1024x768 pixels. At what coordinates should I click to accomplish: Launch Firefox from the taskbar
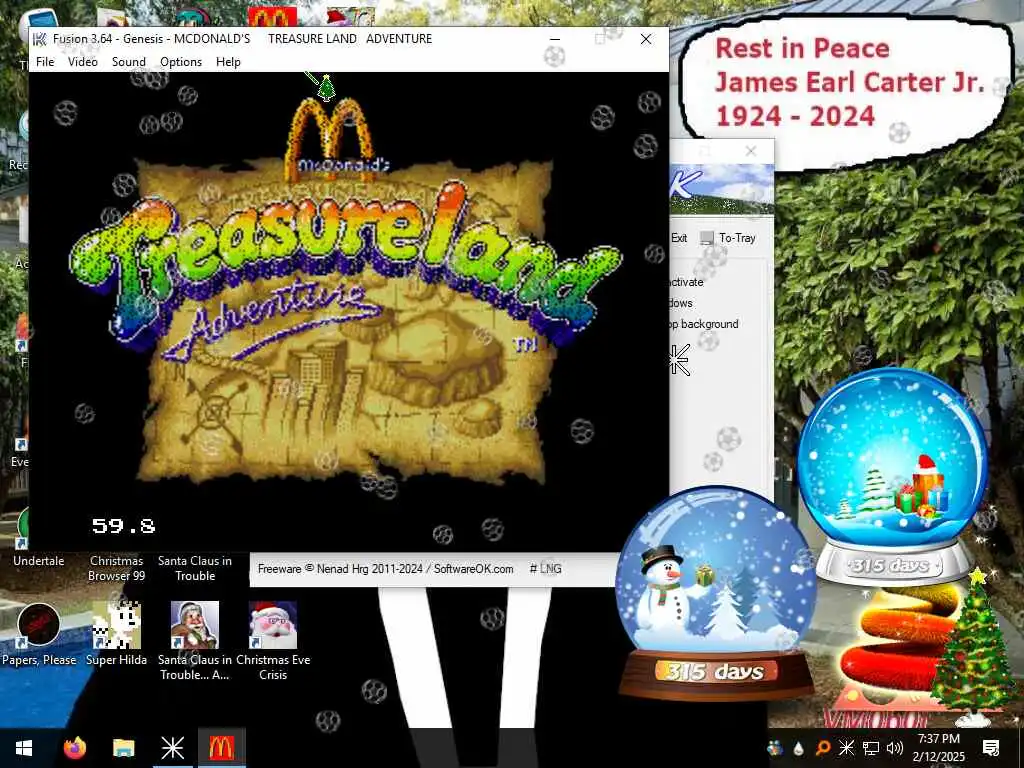tap(74, 748)
